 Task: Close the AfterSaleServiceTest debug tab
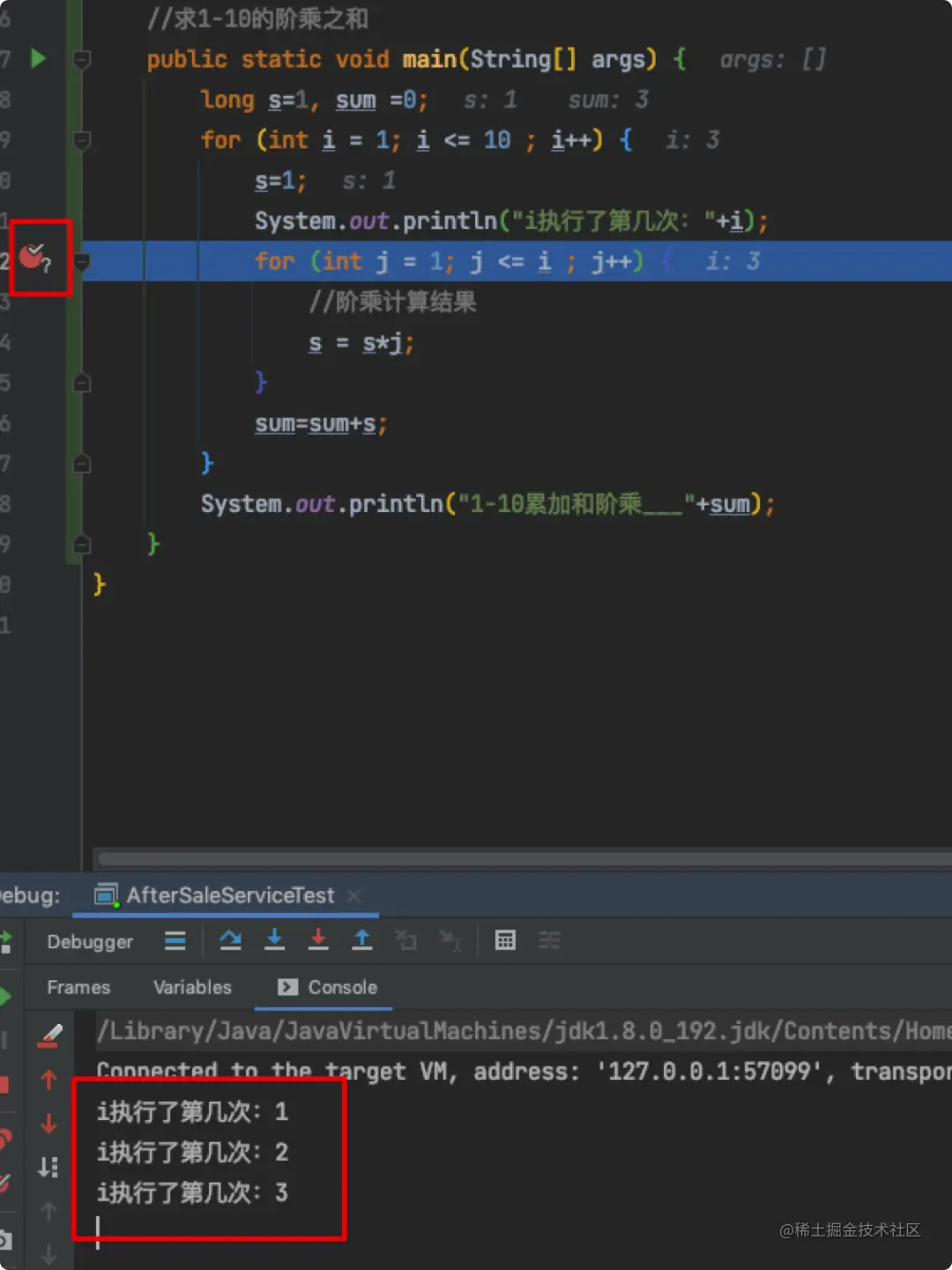353,895
